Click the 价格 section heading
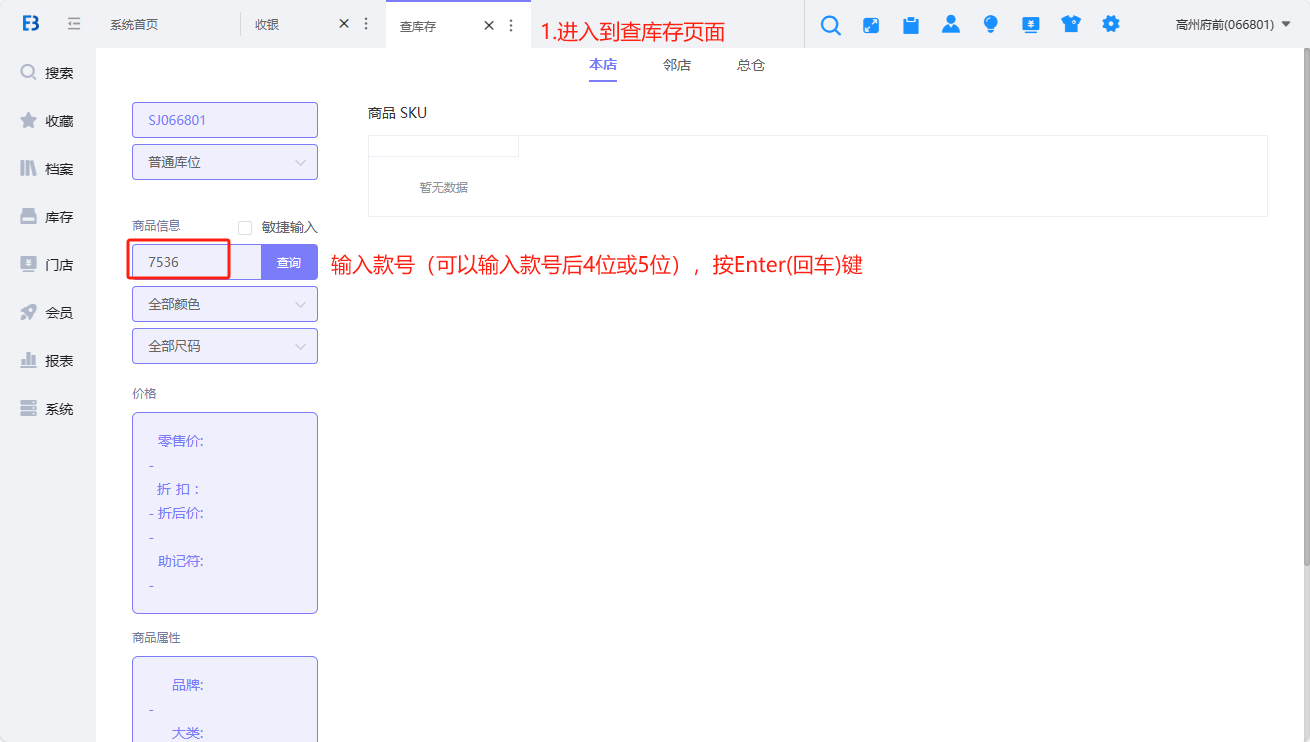Image resolution: width=1310 pixels, height=742 pixels. click(144, 393)
